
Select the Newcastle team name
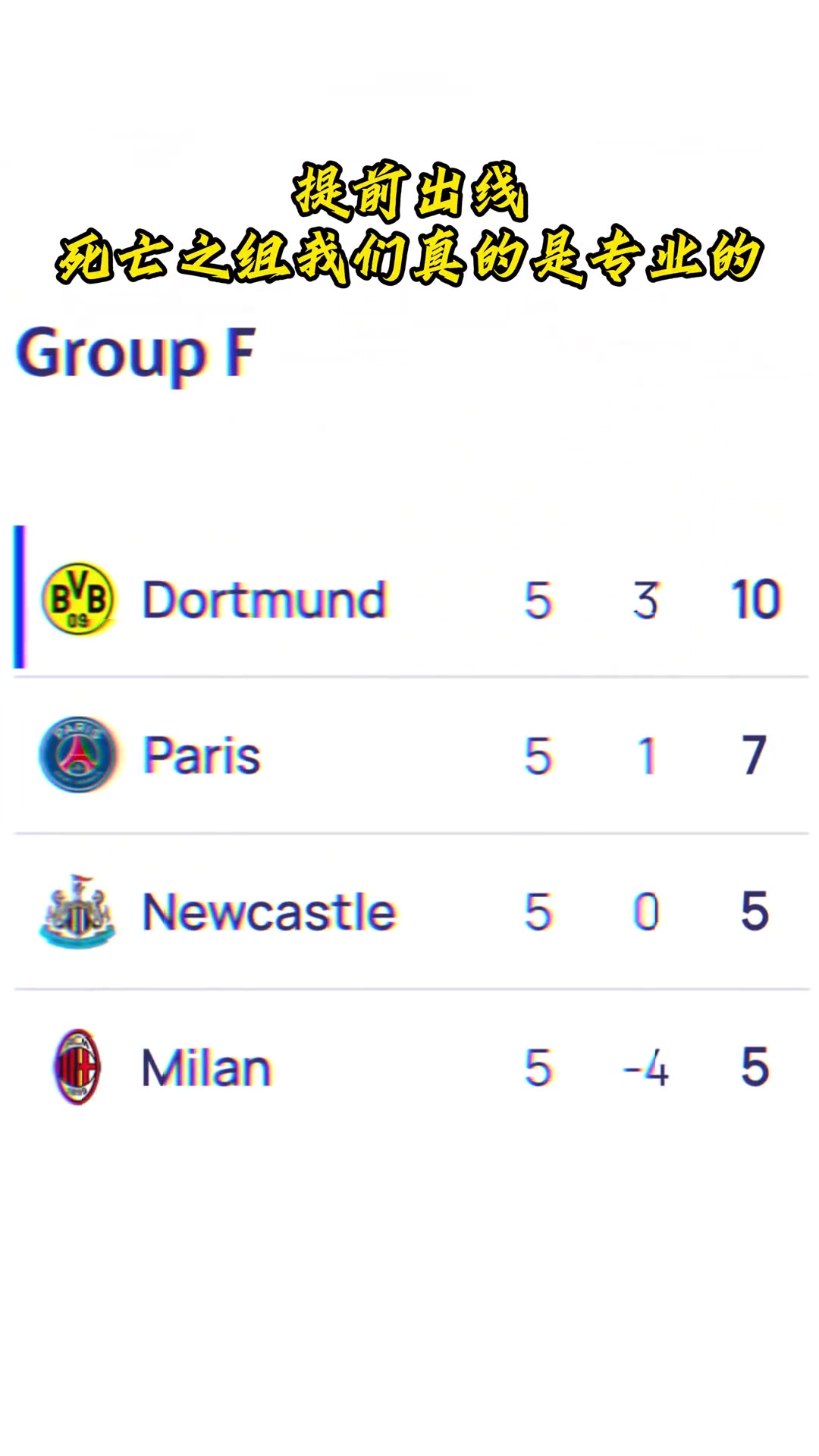269,912
